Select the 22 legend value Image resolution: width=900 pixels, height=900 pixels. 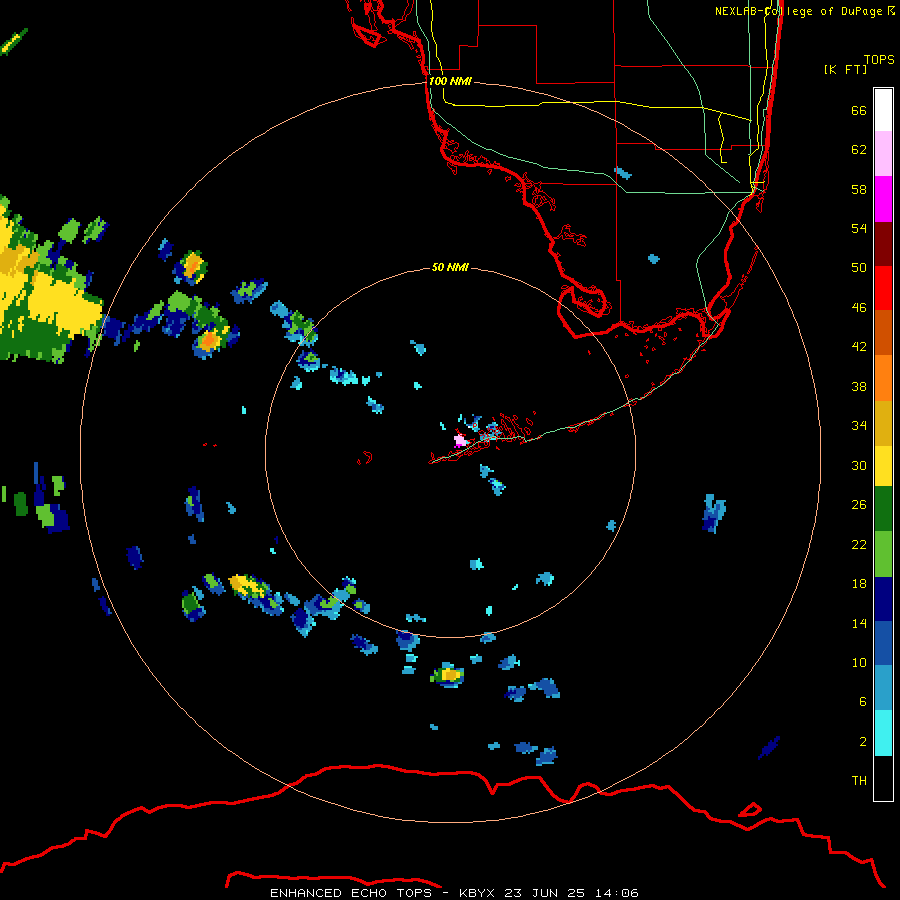[x=859, y=544]
